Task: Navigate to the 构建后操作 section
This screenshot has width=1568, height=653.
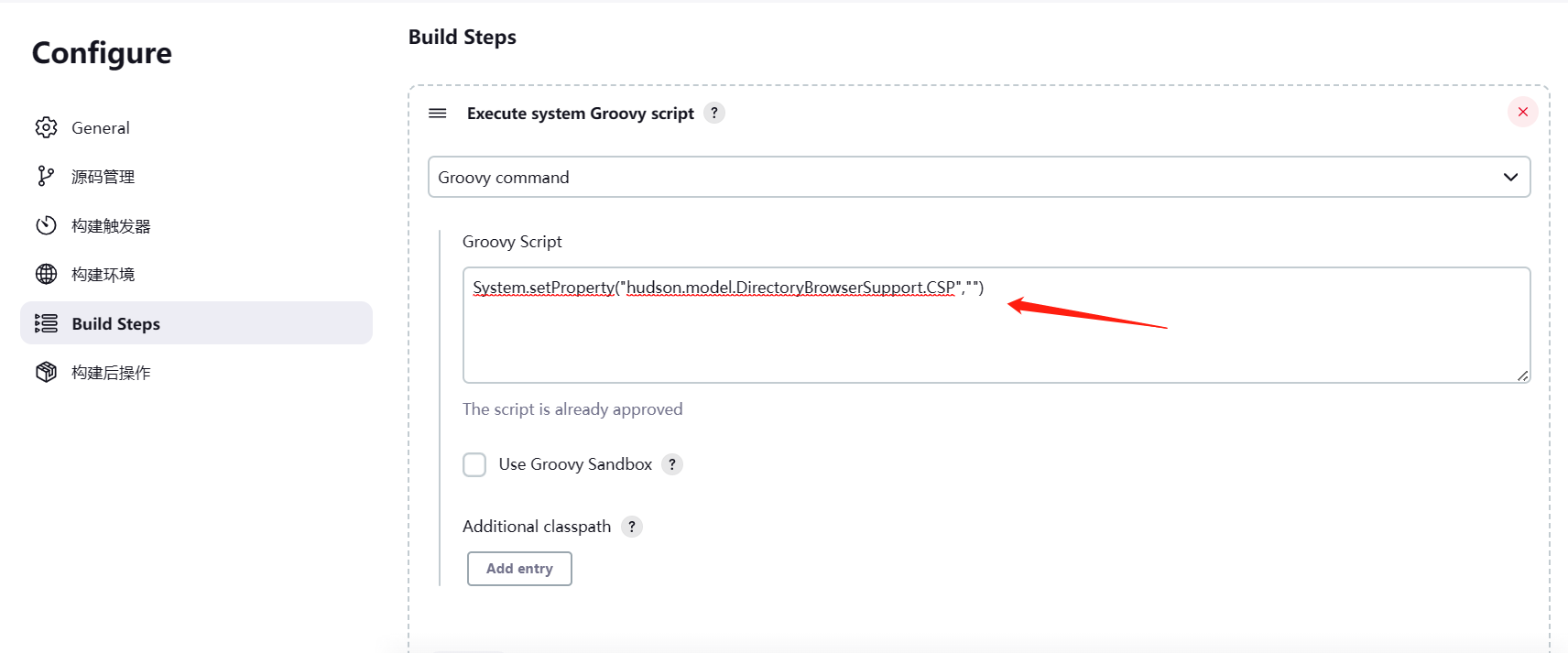Action: 111,373
